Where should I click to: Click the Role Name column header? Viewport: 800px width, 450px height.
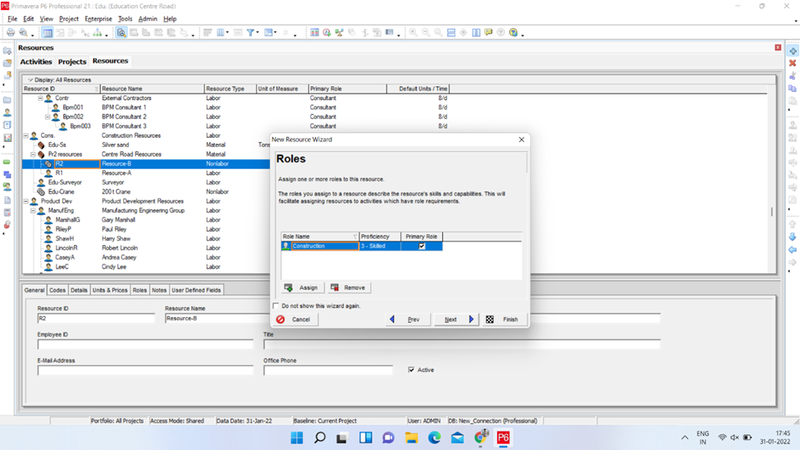click(320, 237)
